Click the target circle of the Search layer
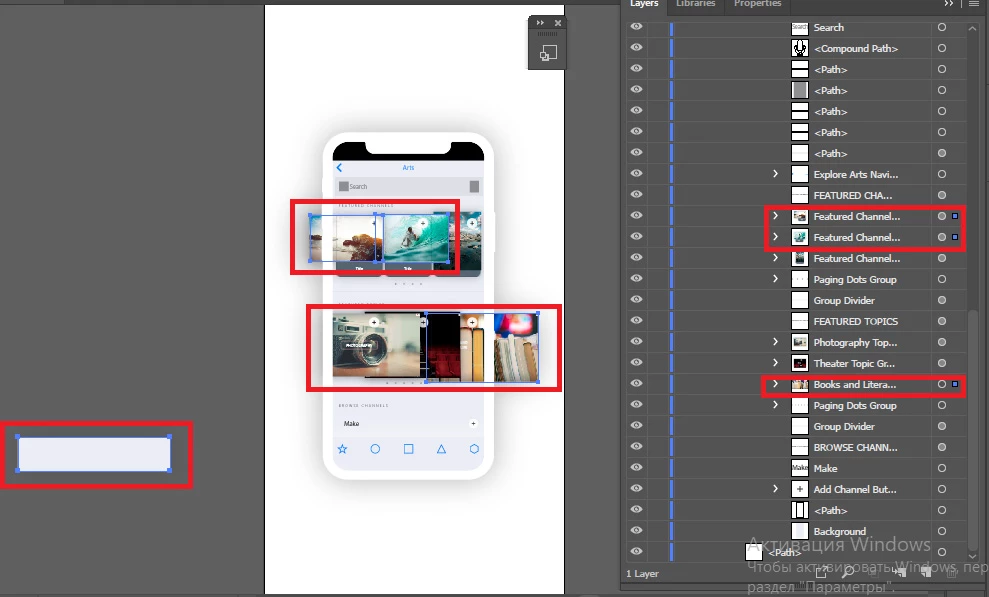 942,27
